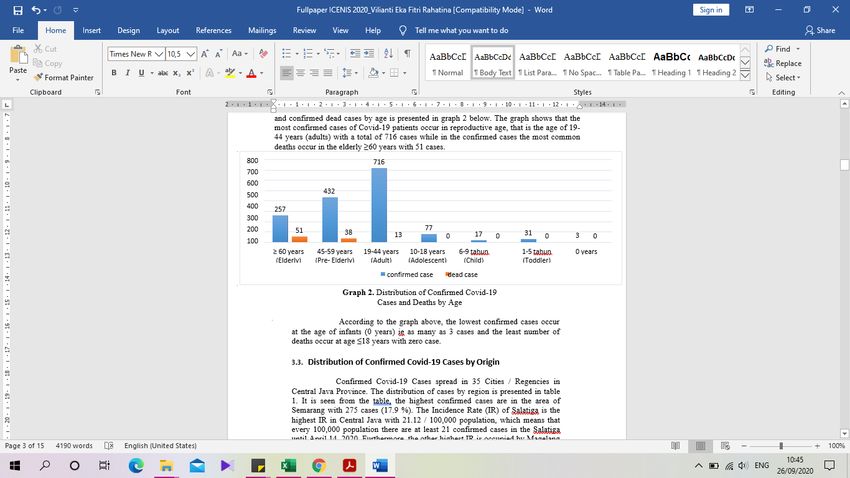Open the Select dropdown in Editing

click(783, 77)
